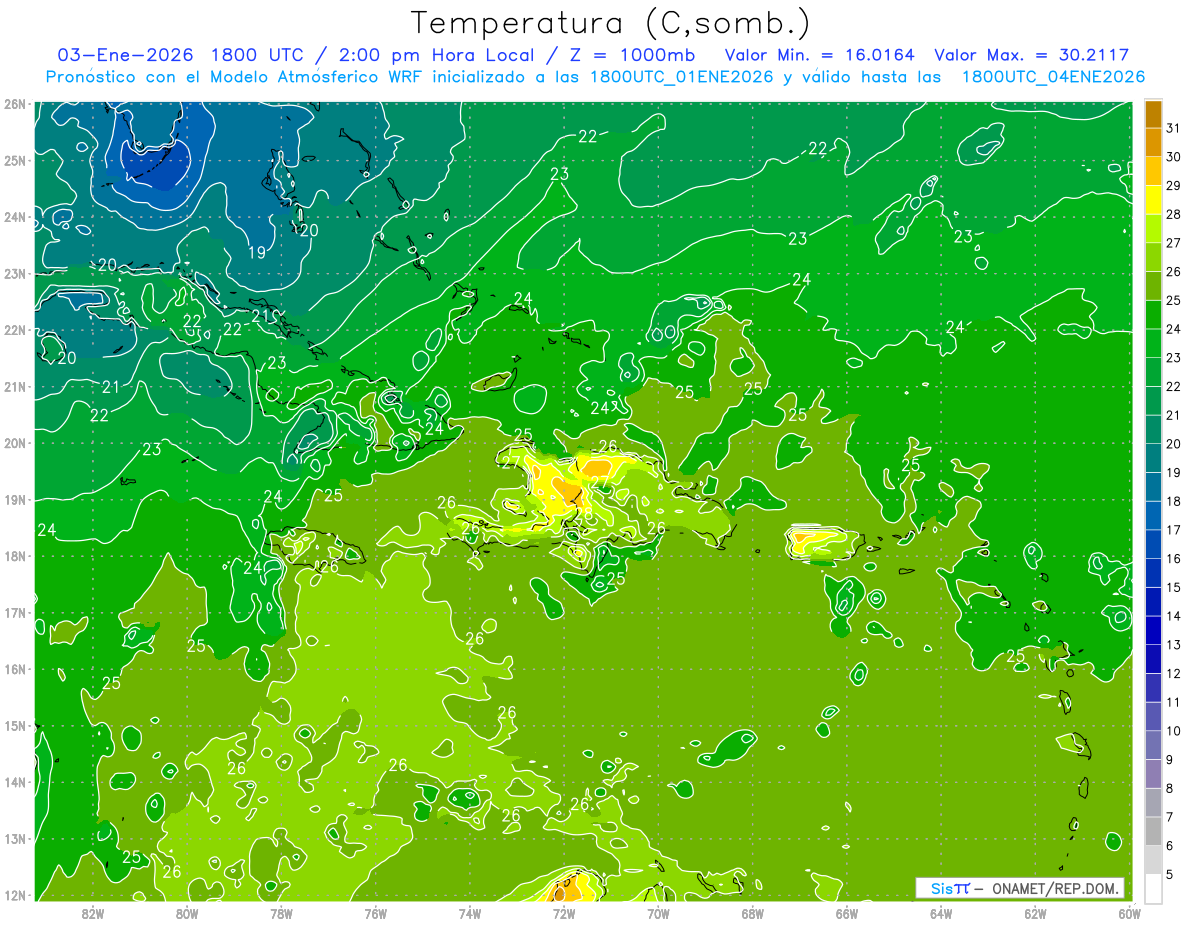Click the longitude axis label 72W
The image size is (1200, 927).
564,913
